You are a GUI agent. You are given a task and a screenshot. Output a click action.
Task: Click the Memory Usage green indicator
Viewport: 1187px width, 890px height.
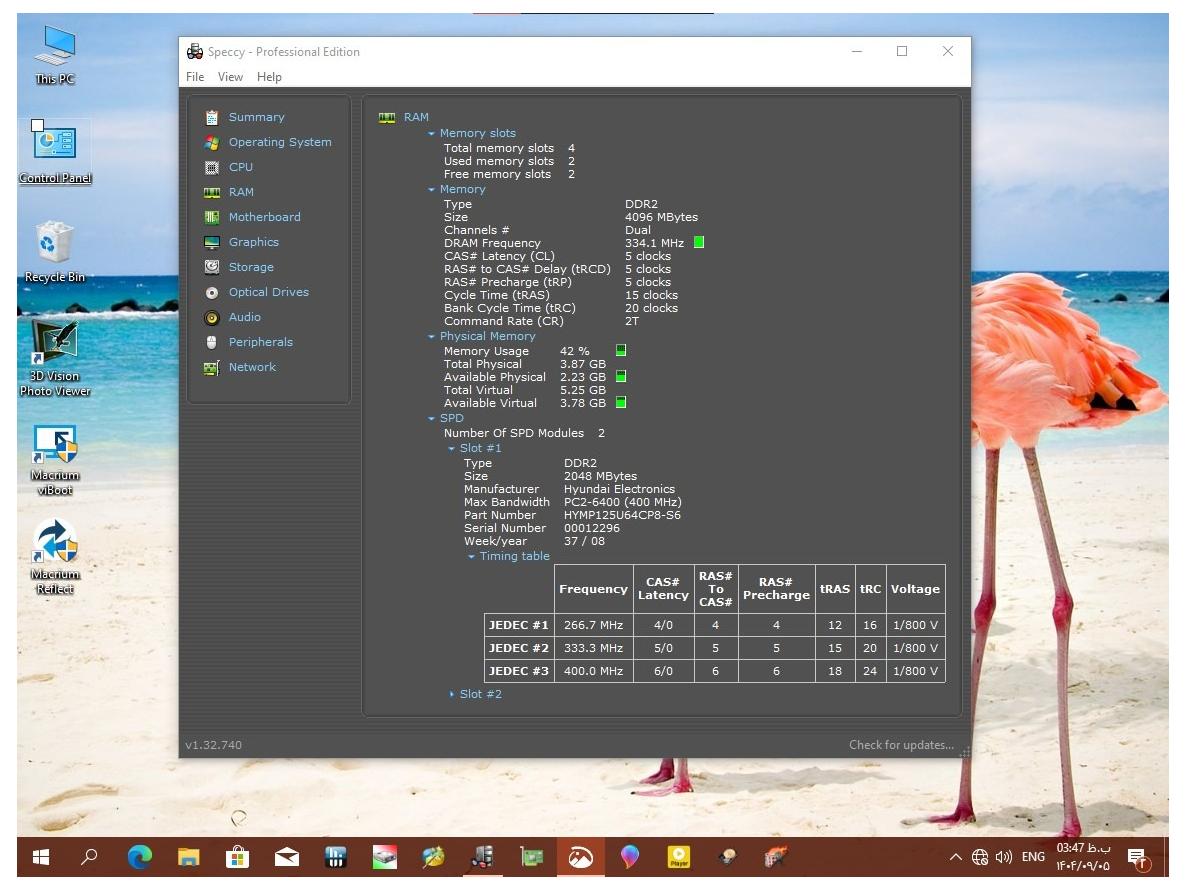pos(621,351)
